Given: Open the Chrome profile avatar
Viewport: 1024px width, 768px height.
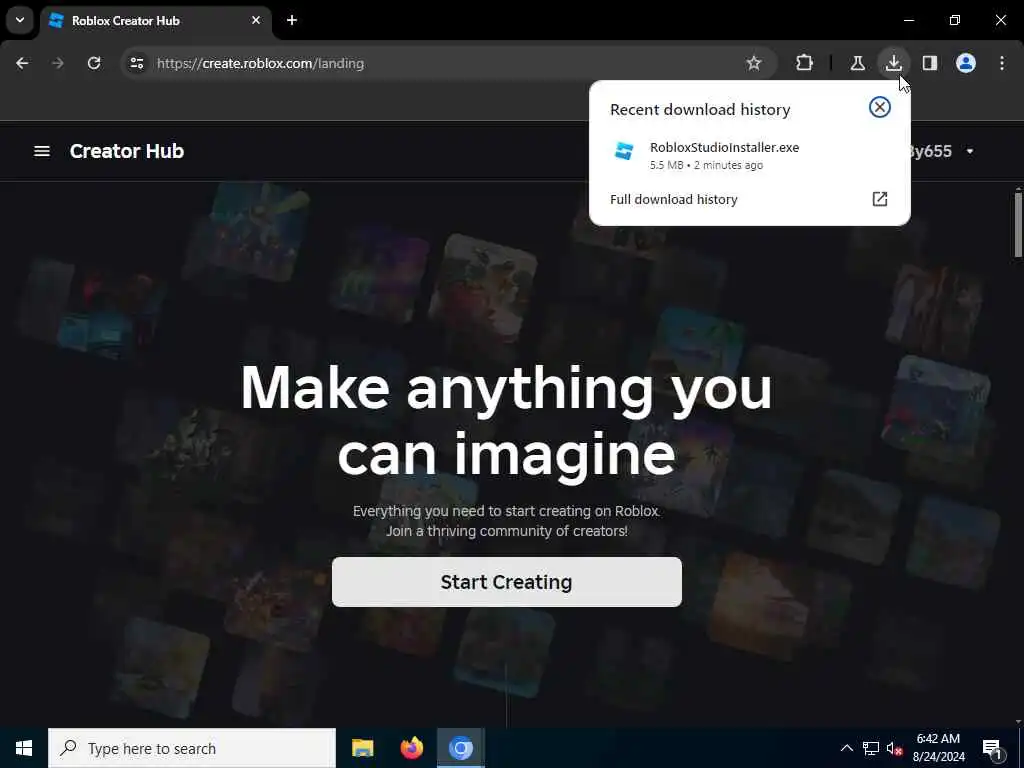Looking at the screenshot, I should [966, 63].
